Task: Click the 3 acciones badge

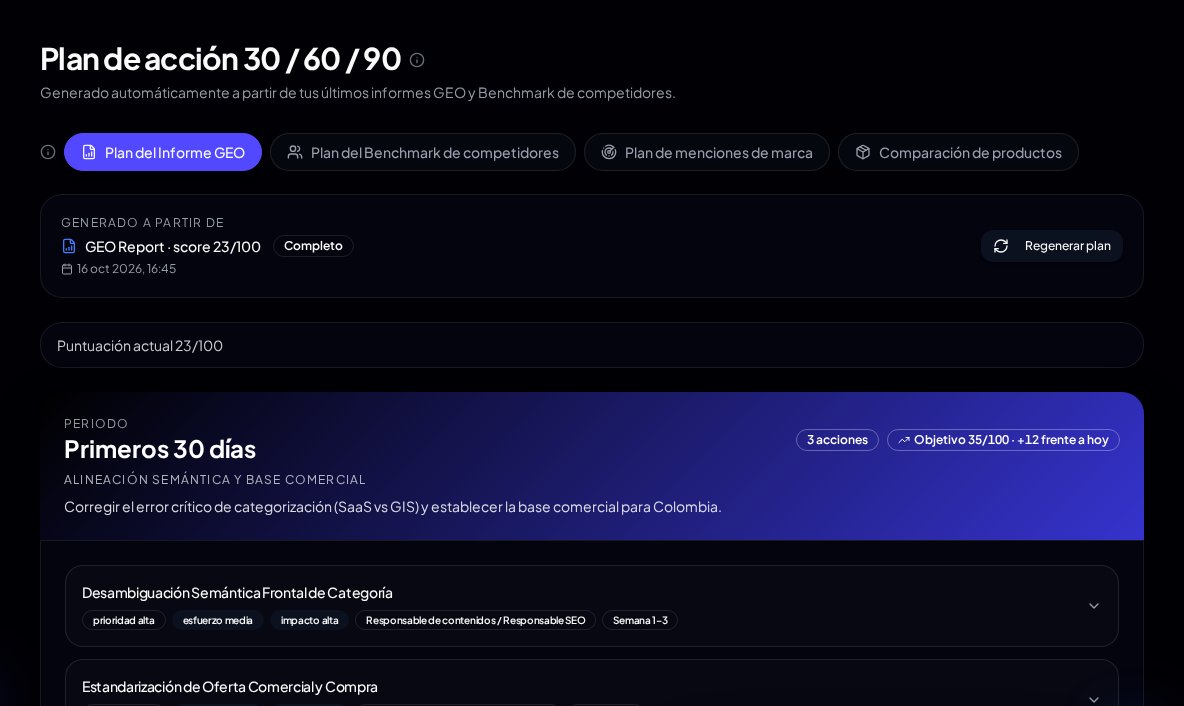Action: coord(837,440)
